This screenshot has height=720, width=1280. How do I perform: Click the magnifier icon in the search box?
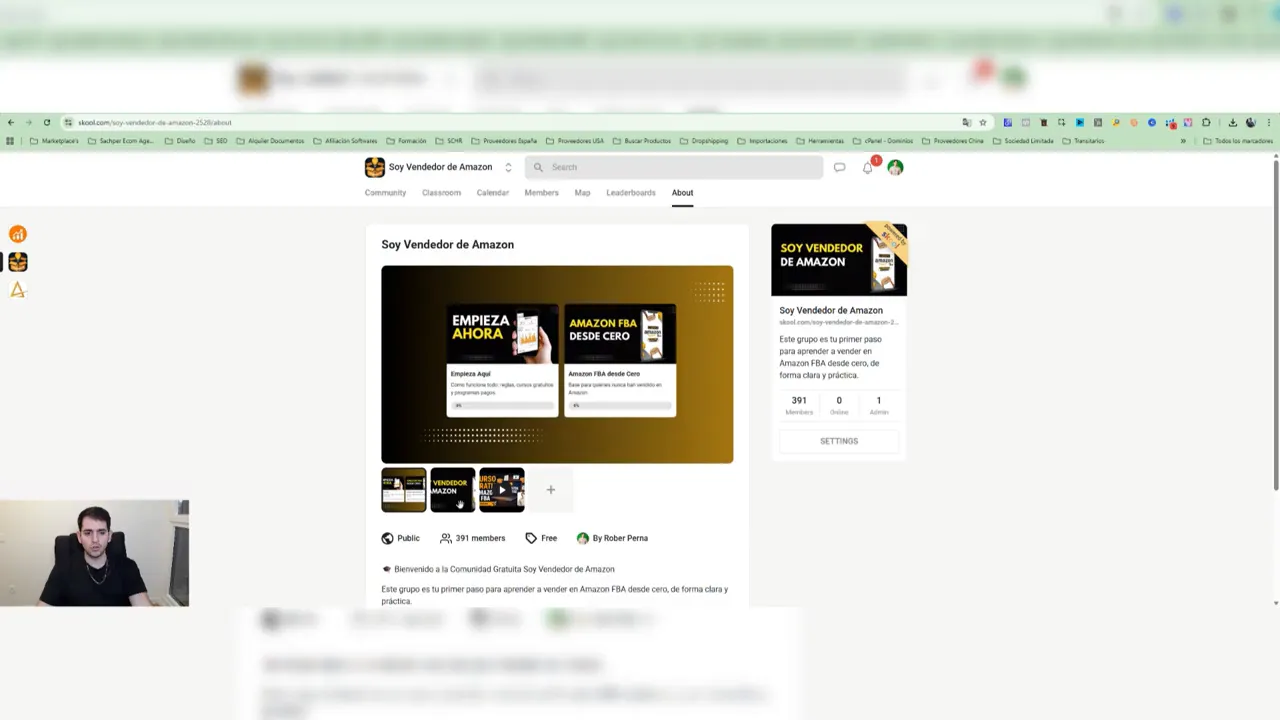tap(538, 167)
